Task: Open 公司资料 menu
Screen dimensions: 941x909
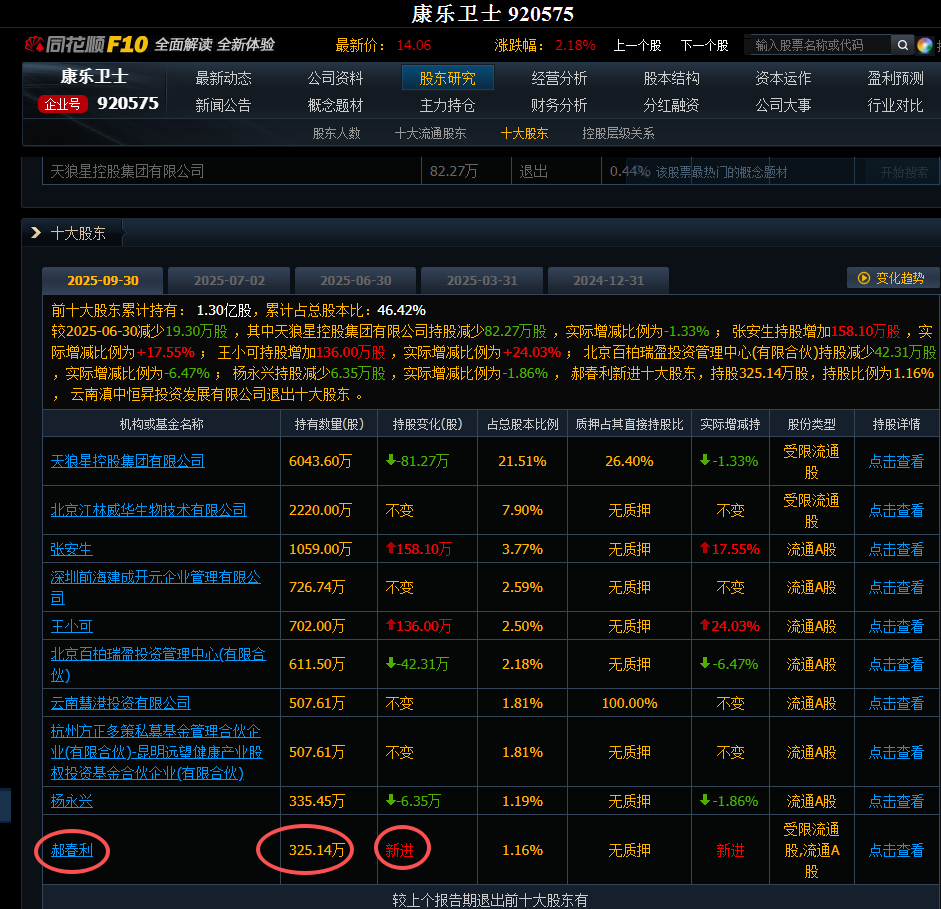Action: coord(335,78)
